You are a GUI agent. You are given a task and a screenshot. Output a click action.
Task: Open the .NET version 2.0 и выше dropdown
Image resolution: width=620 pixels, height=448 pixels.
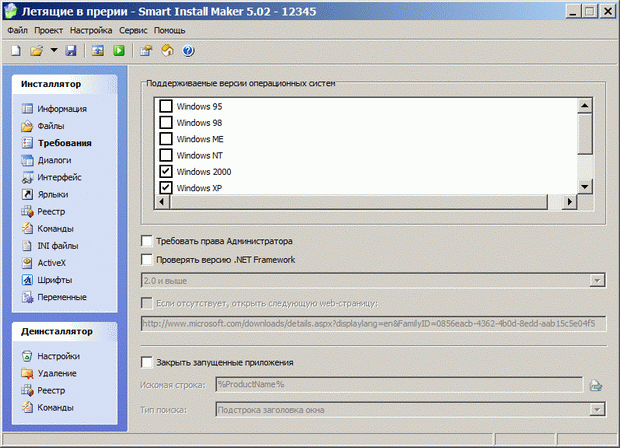[x=597, y=281]
